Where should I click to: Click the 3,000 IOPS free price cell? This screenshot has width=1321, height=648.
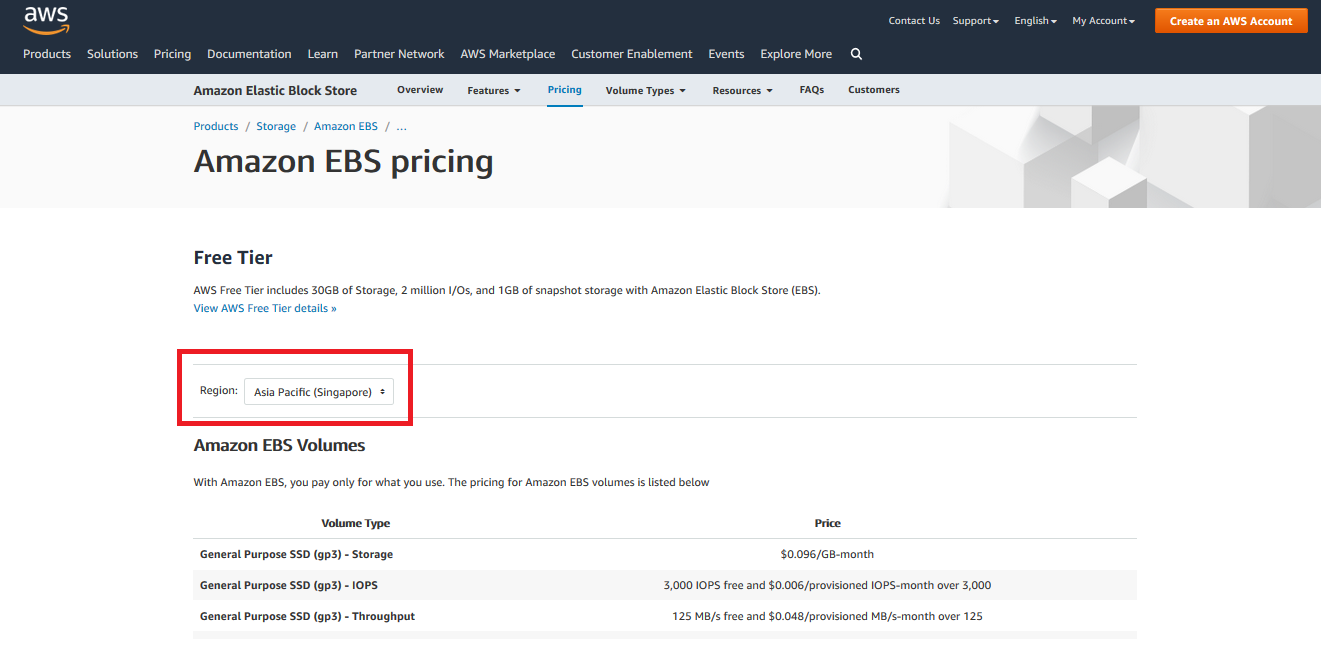(x=828, y=585)
